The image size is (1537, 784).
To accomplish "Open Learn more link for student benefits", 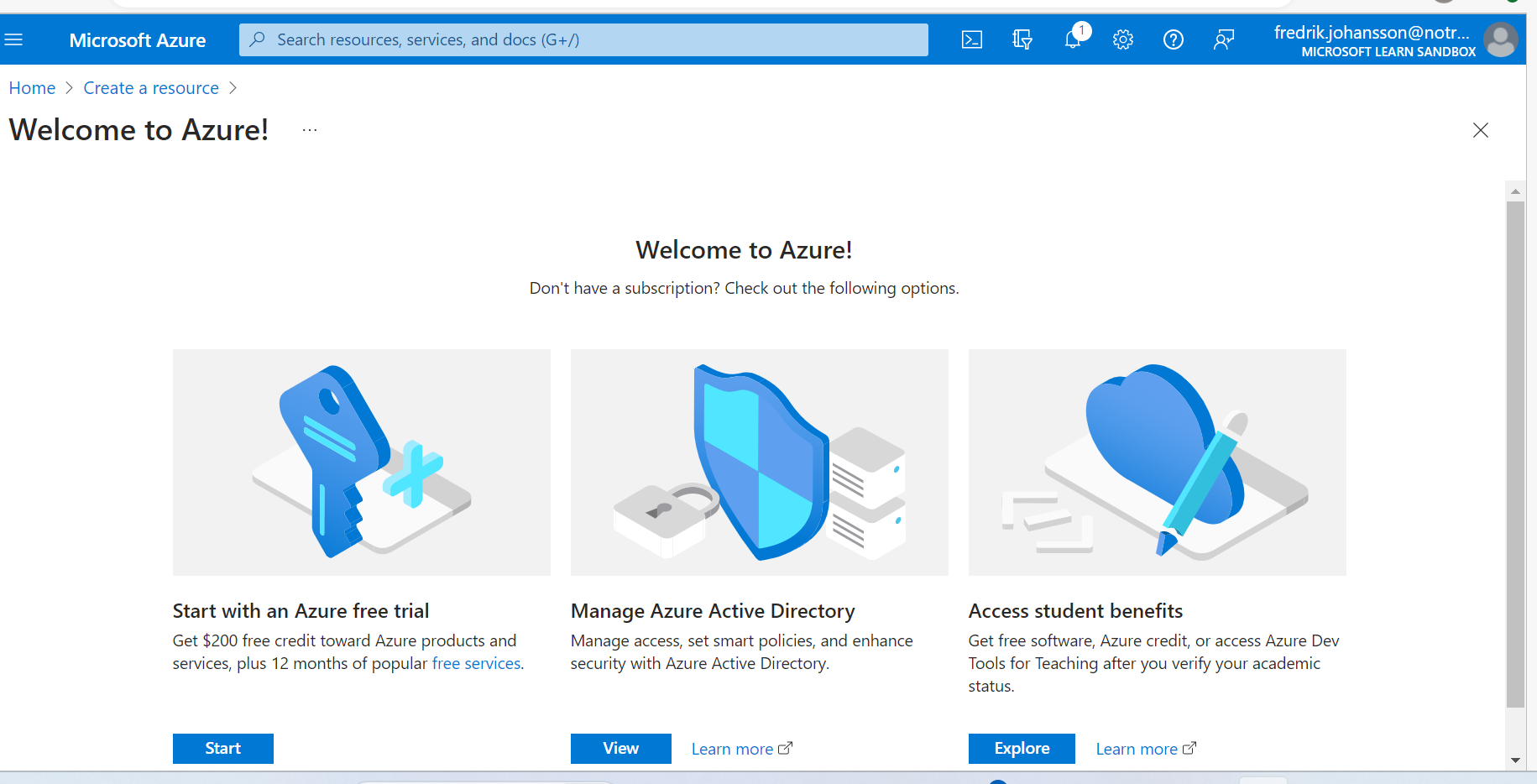I will pyautogui.click(x=1147, y=749).
